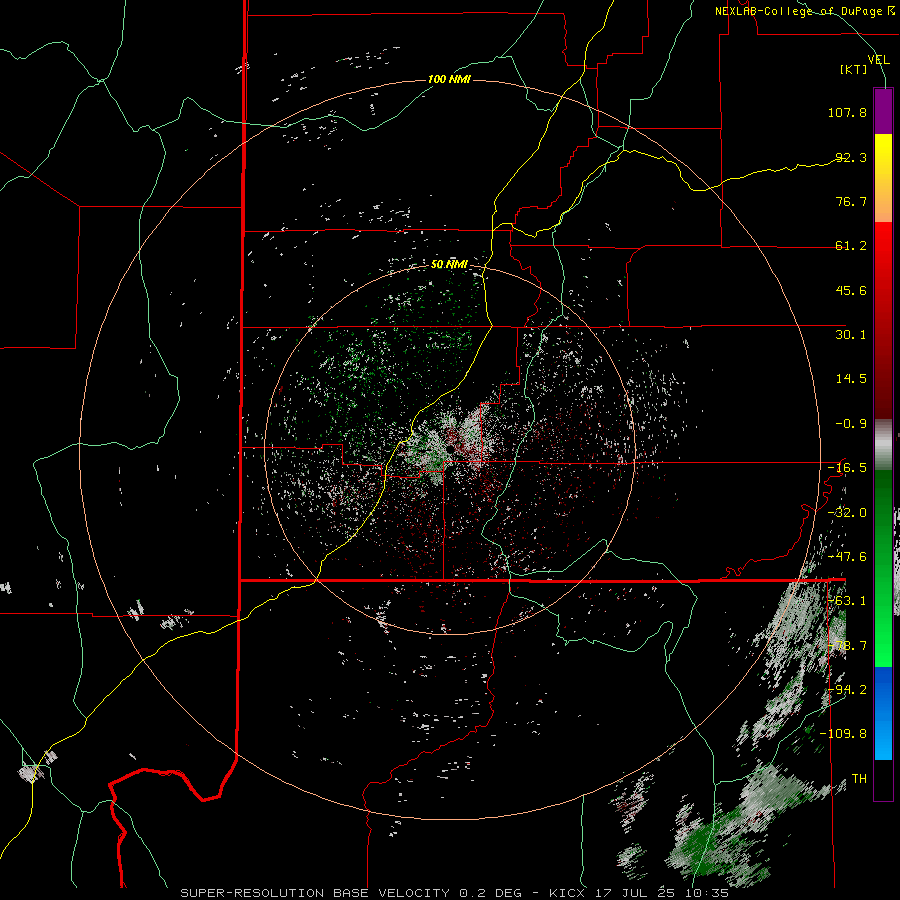Viewport: 900px width, 900px height.
Task: Click the SUPER-RESOLUTION BASE VELOCITY caption text
Action: click(x=317, y=893)
